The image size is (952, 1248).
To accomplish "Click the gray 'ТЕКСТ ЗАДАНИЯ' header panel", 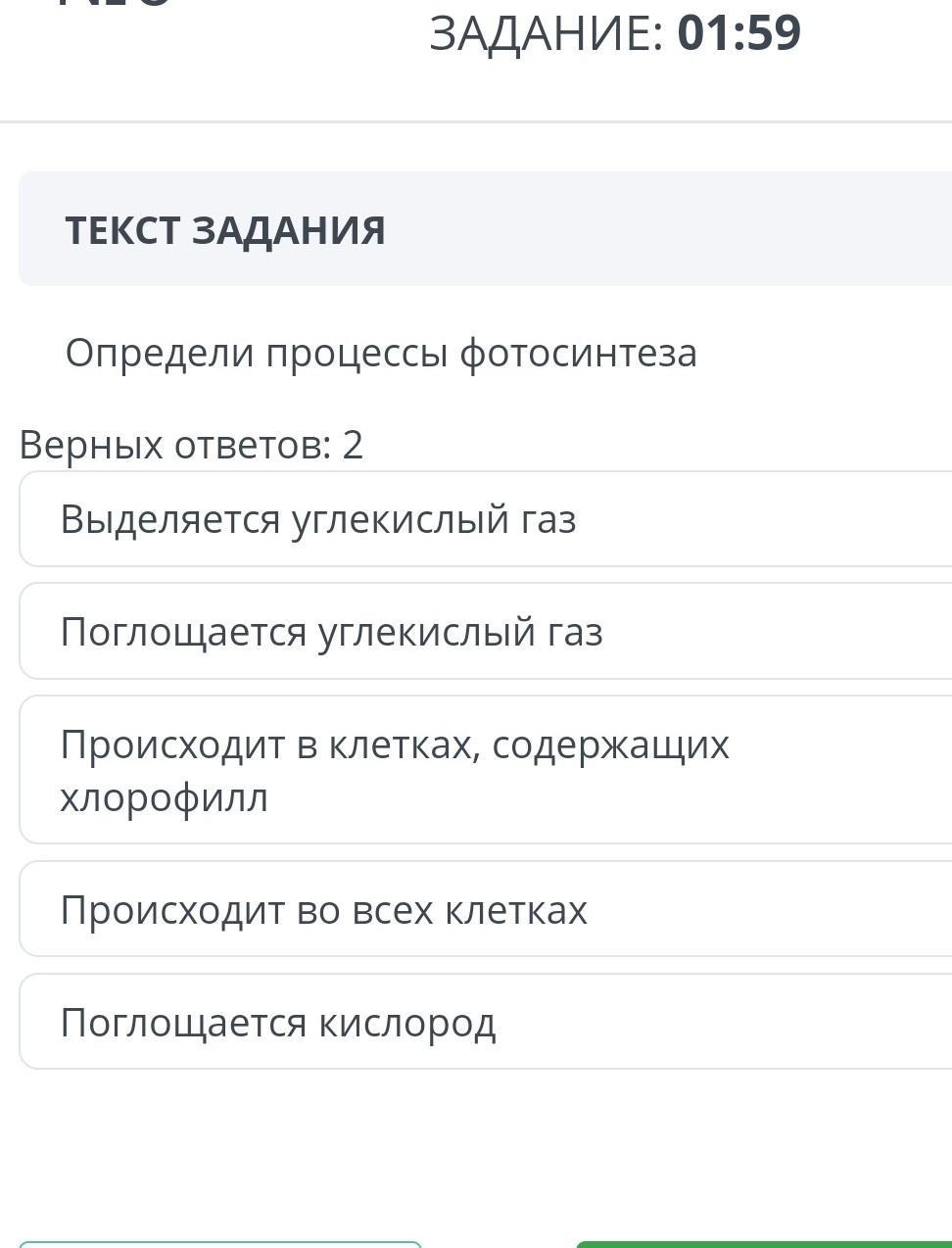I will click(486, 229).
